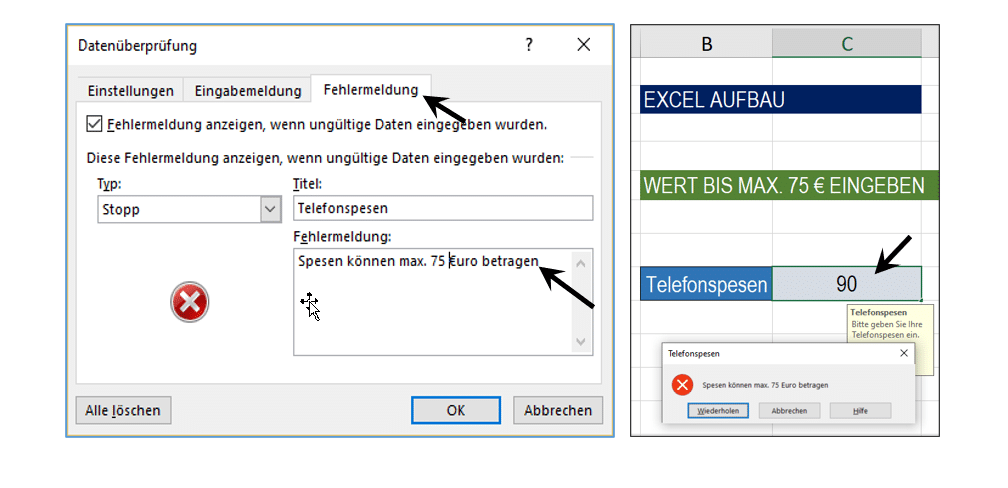This screenshot has width=1008, height=488.
Task: Click the WERT BIS MAX. 75 € EINGEBEN cell
Action: point(789,185)
